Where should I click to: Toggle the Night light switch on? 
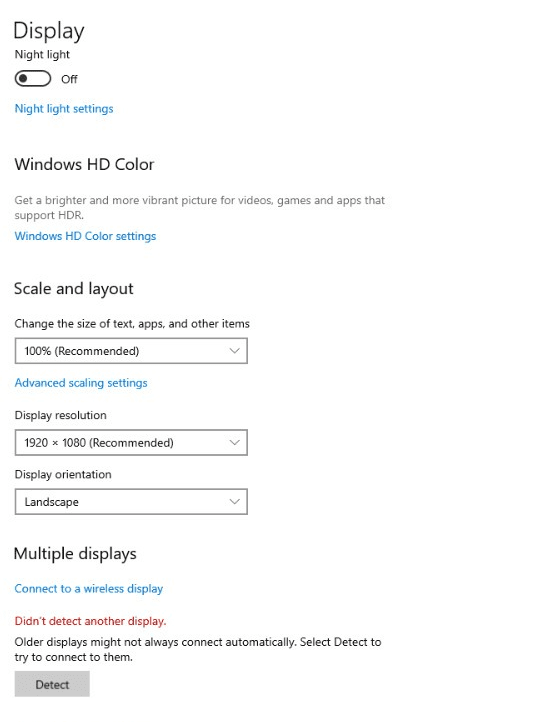33,79
